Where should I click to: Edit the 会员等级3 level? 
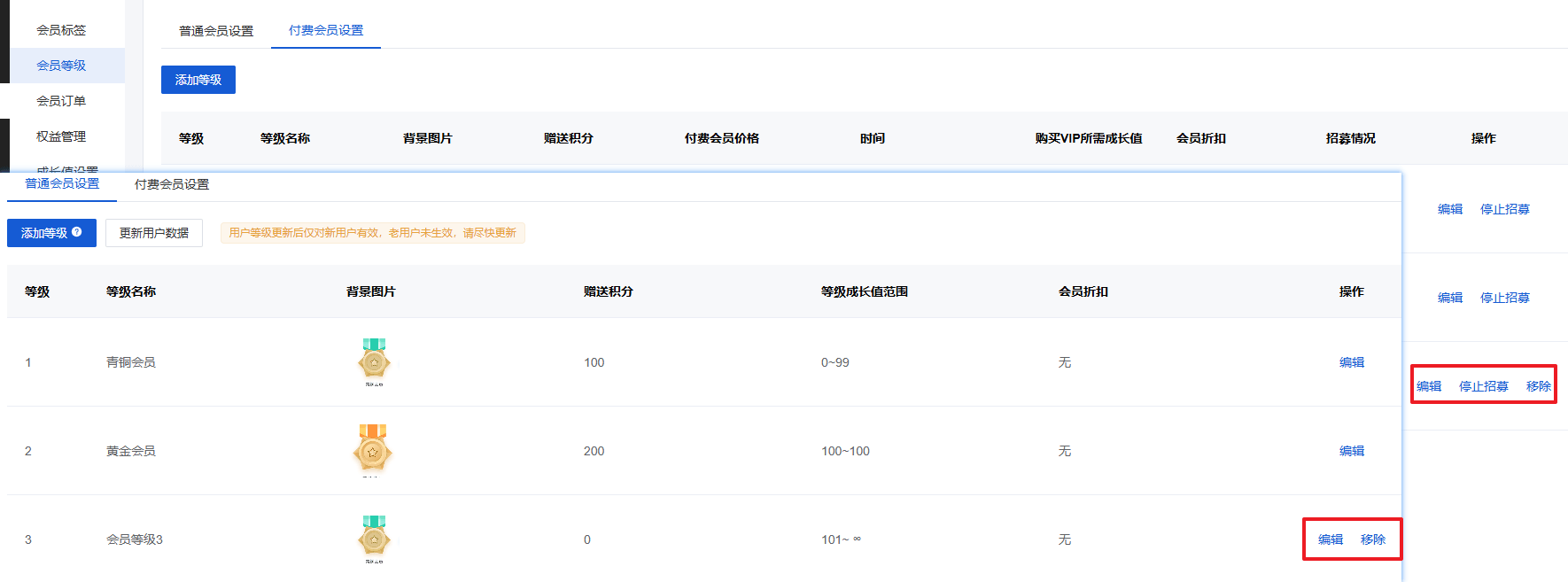click(x=1331, y=539)
